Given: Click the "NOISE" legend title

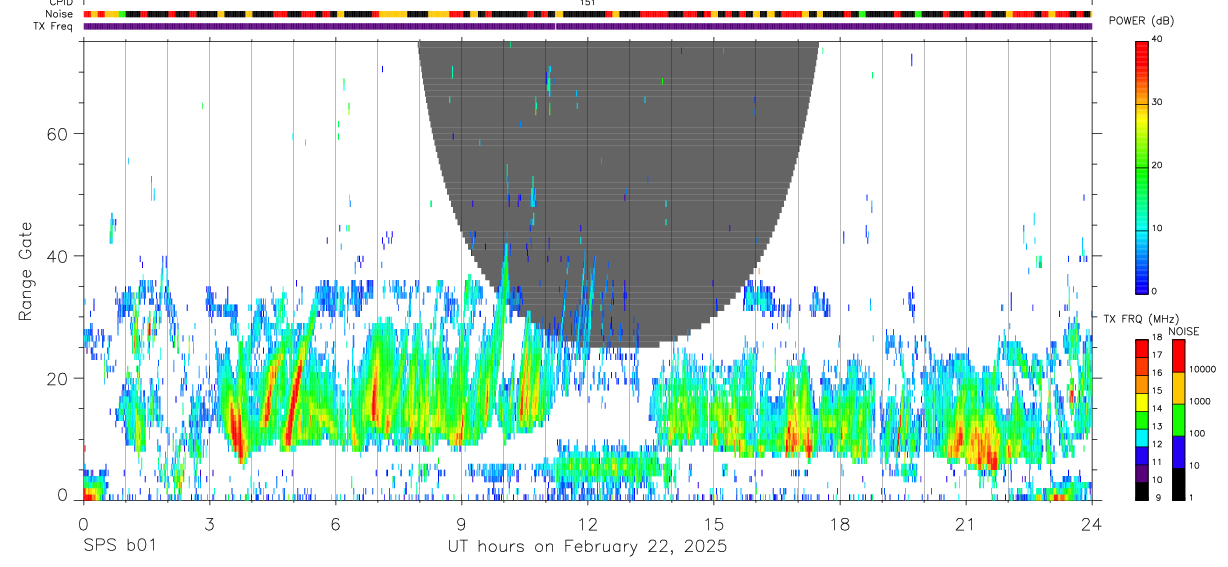Looking at the screenshot, I should [x=1183, y=331].
